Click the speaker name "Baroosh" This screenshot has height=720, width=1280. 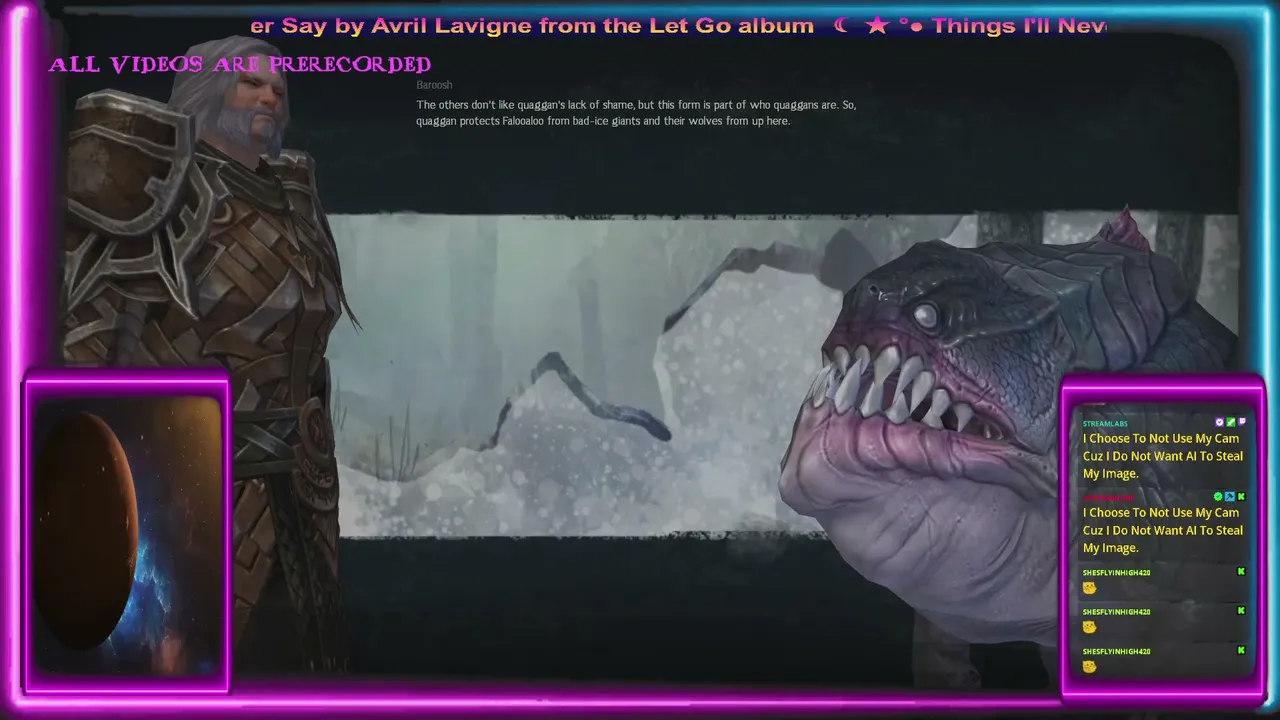434,85
